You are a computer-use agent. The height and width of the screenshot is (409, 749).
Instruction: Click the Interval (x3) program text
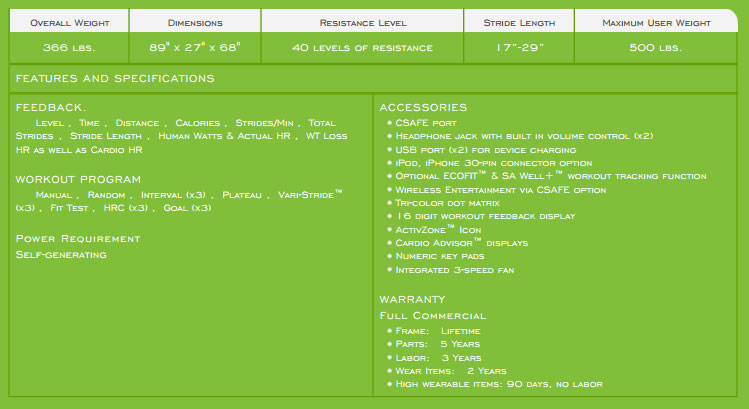(x=173, y=195)
